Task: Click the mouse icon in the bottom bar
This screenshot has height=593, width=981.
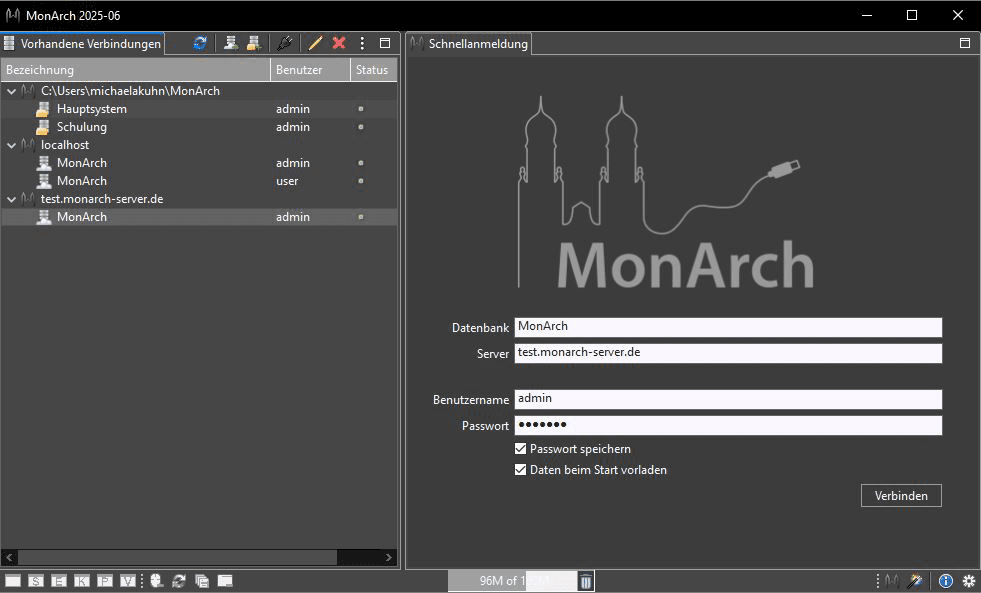Action: [x=156, y=581]
